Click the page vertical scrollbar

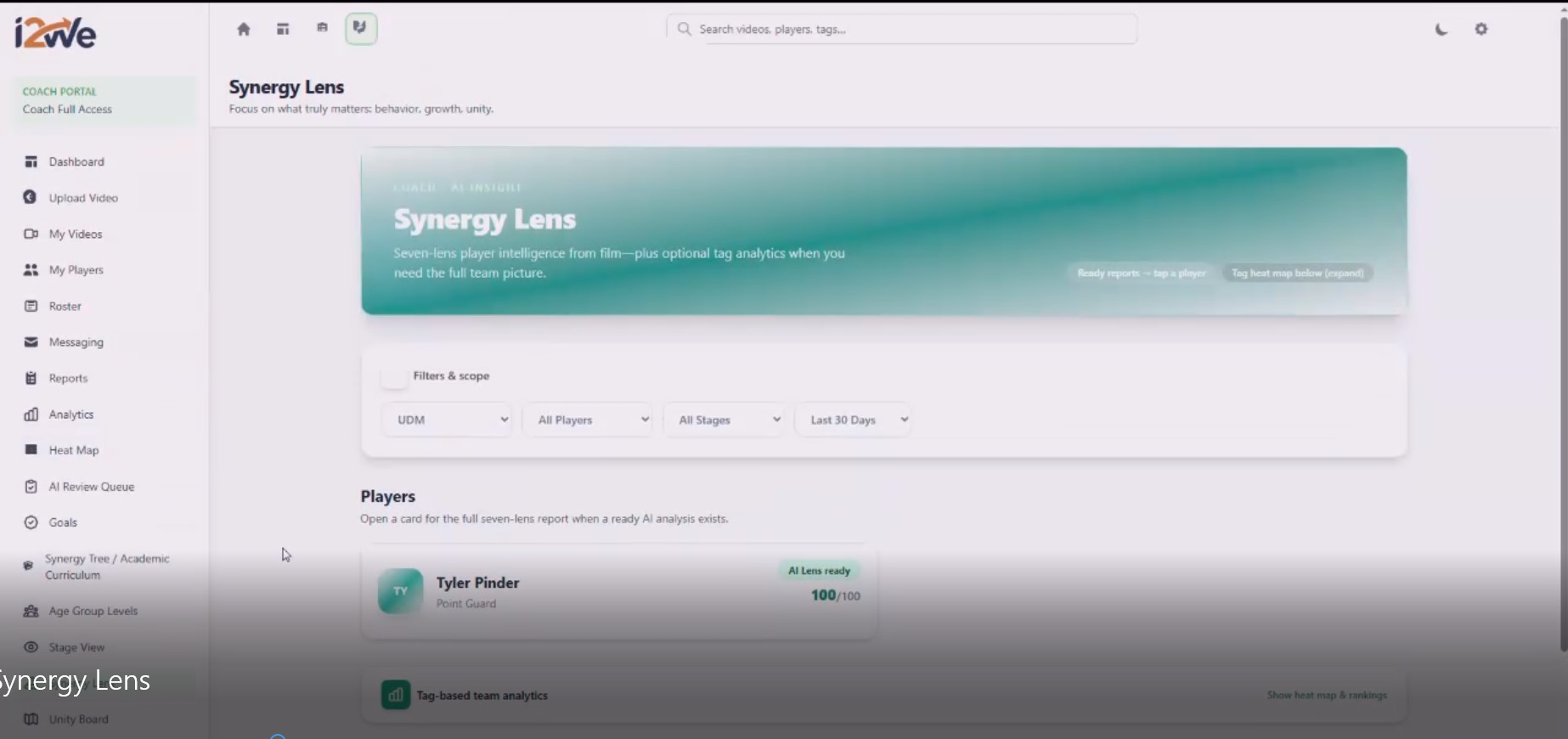point(1564,336)
